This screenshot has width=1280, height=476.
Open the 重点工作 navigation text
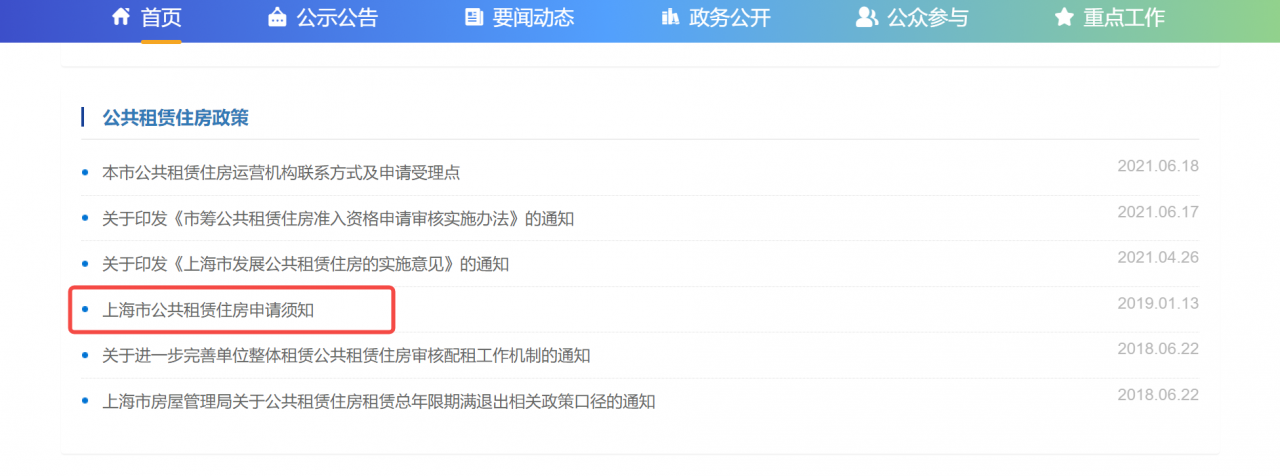click(1124, 17)
